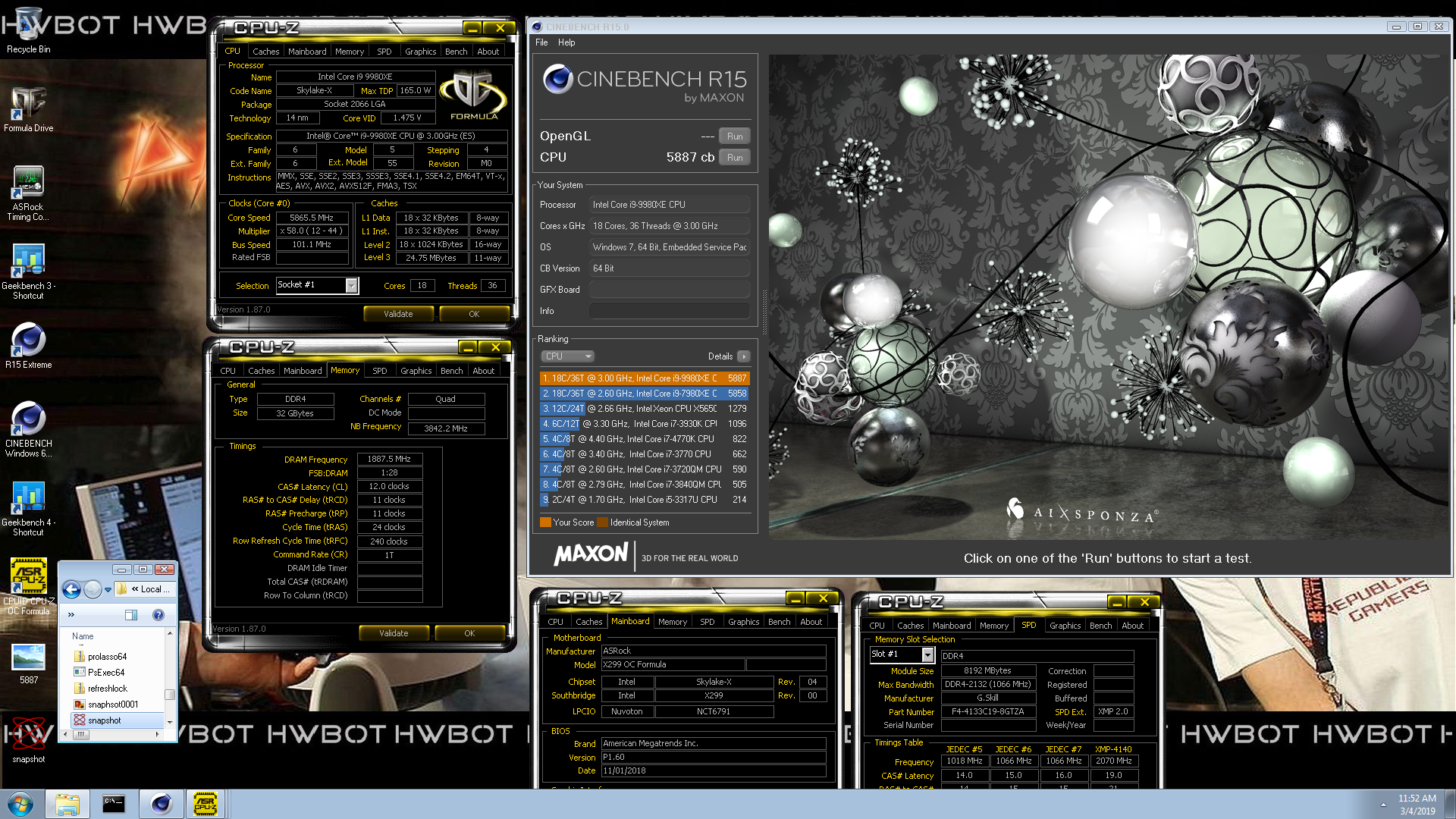Screen dimensions: 1456x819
Task: Click Validate in the CPU tab window
Action: (x=398, y=314)
